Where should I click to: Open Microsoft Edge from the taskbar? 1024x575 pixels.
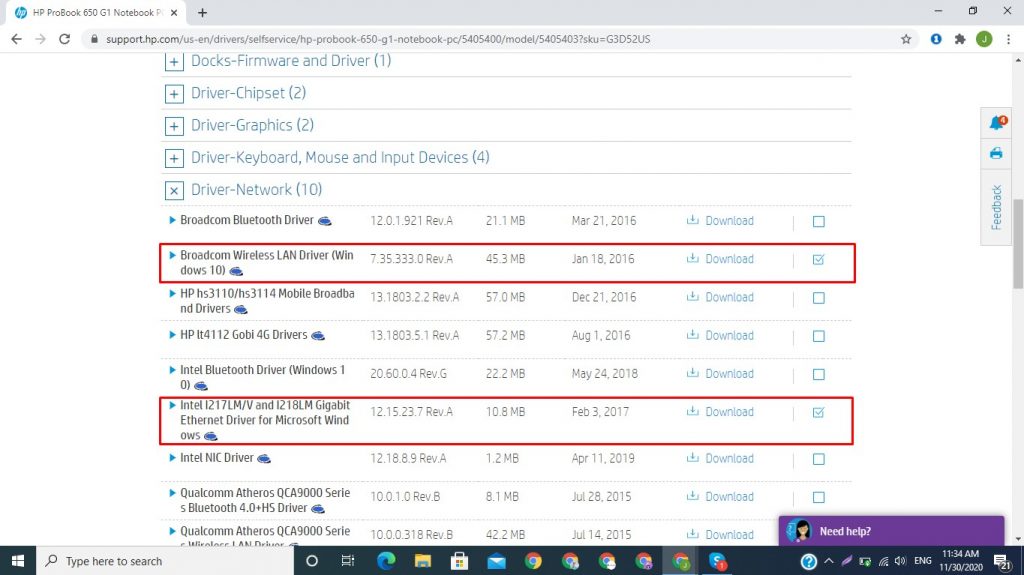pyautogui.click(x=387, y=561)
